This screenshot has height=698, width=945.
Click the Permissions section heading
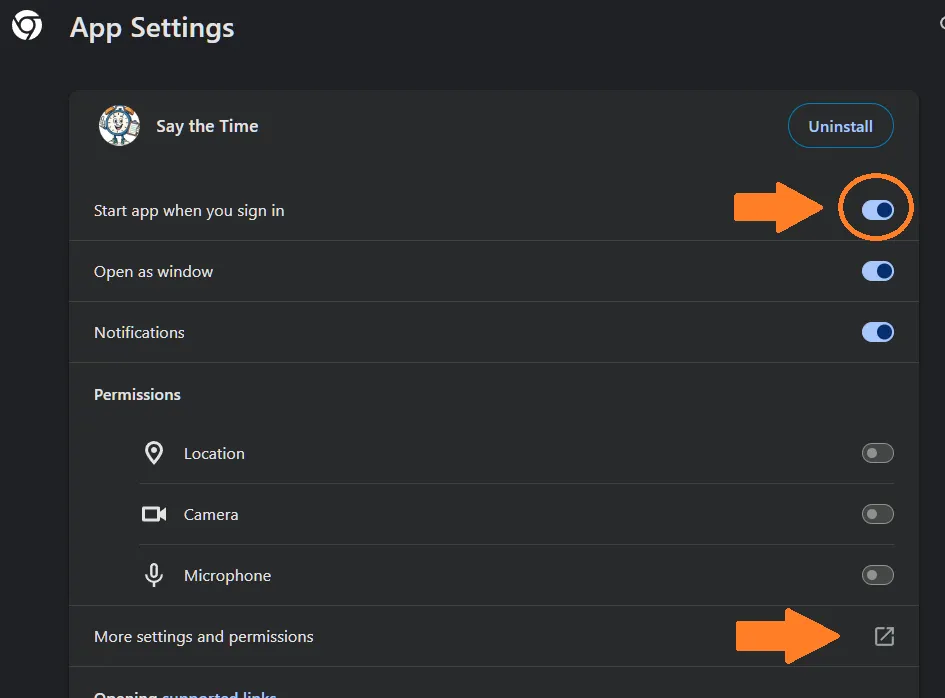coord(137,394)
